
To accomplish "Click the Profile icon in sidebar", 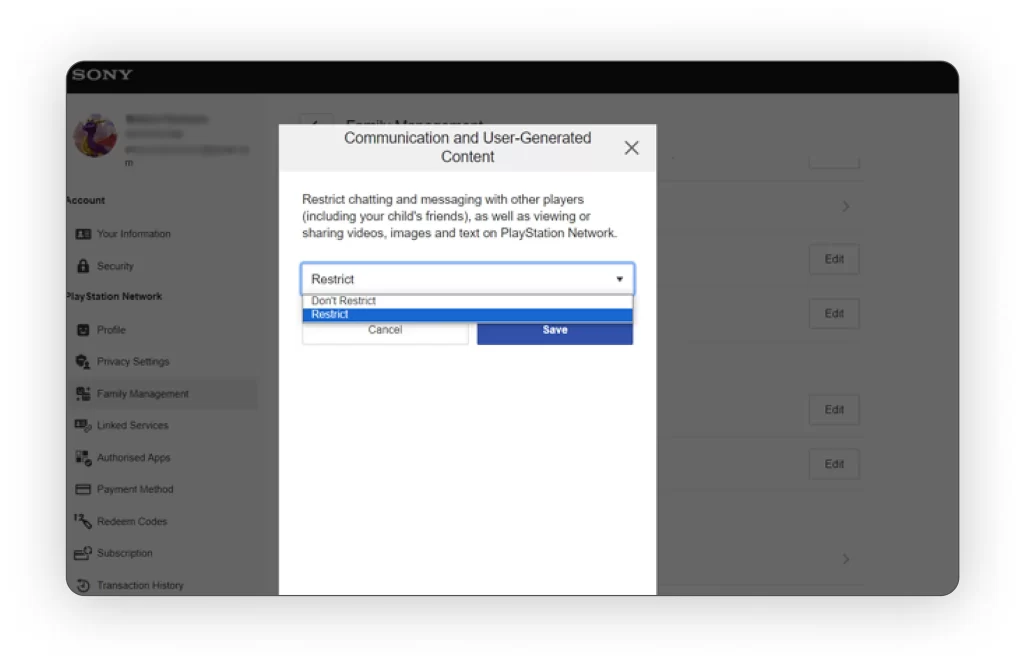I will coord(83,330).
